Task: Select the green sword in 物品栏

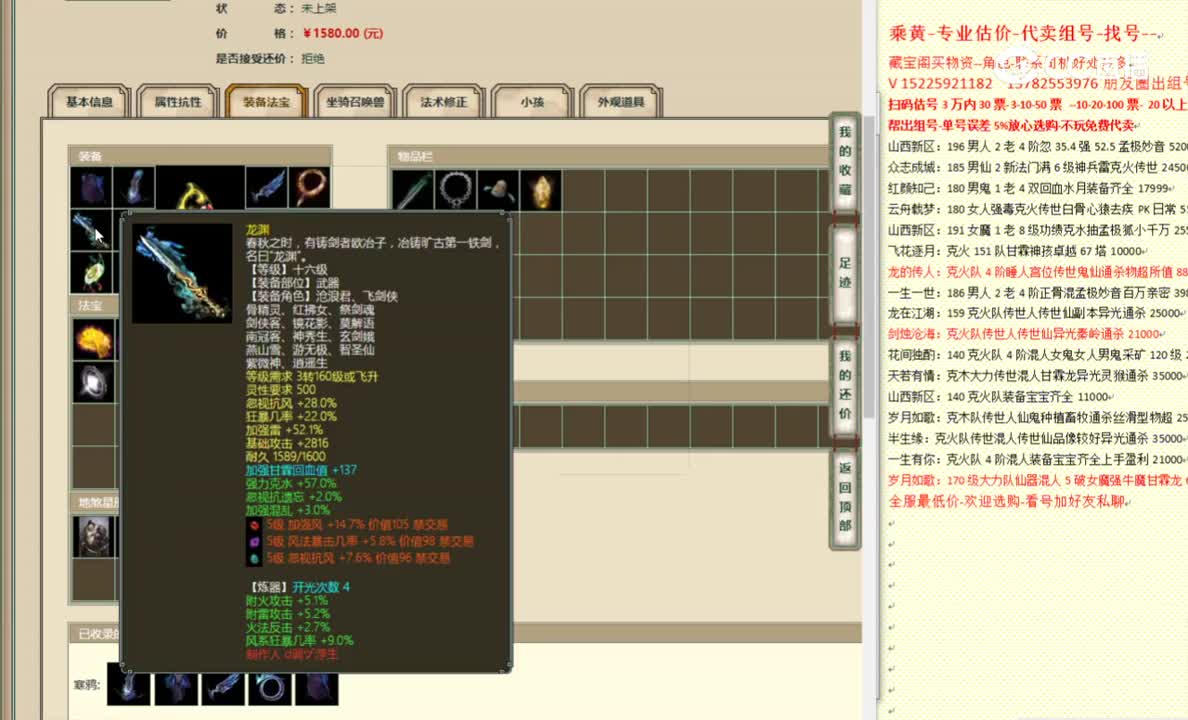Action: click(413, 190)
